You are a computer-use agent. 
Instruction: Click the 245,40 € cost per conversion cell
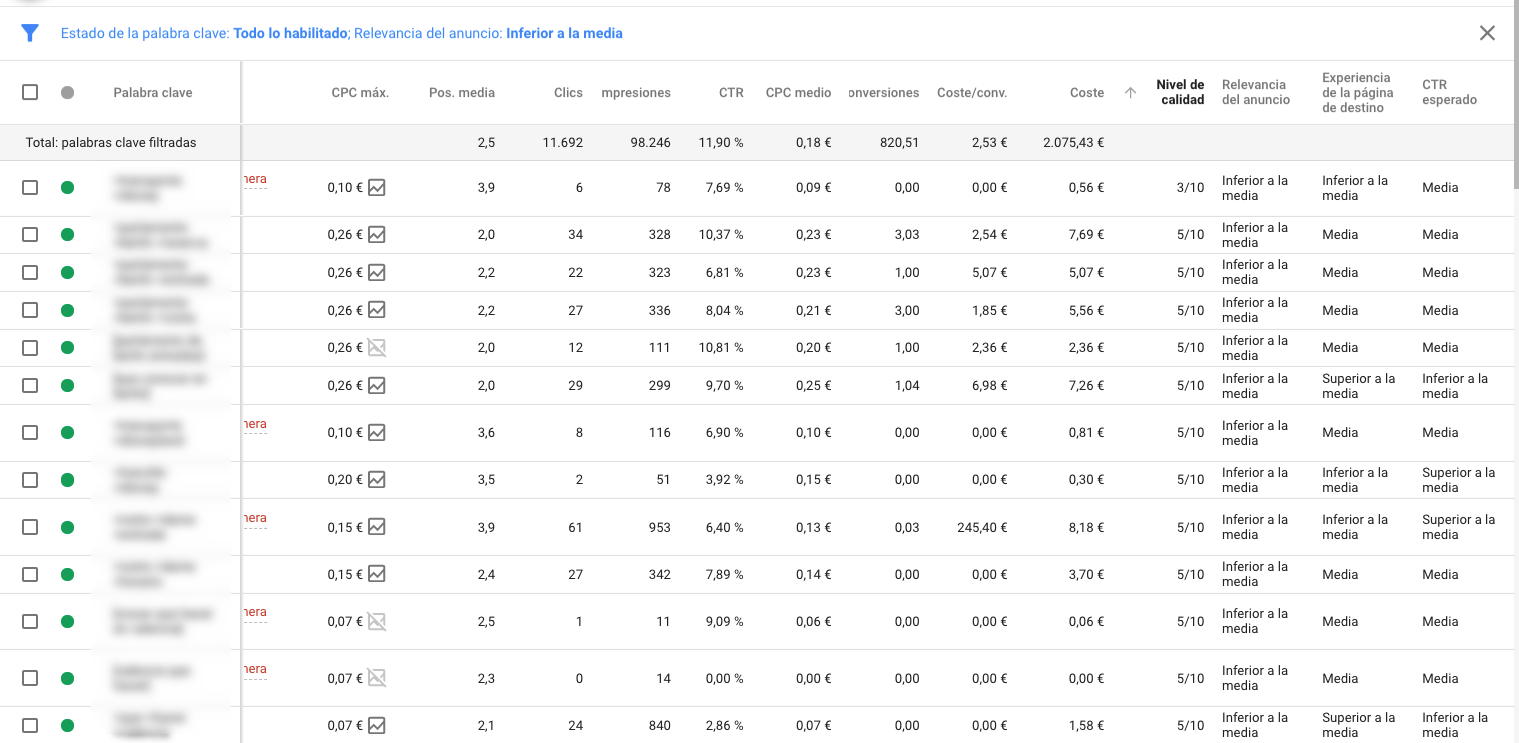[980, 527]
